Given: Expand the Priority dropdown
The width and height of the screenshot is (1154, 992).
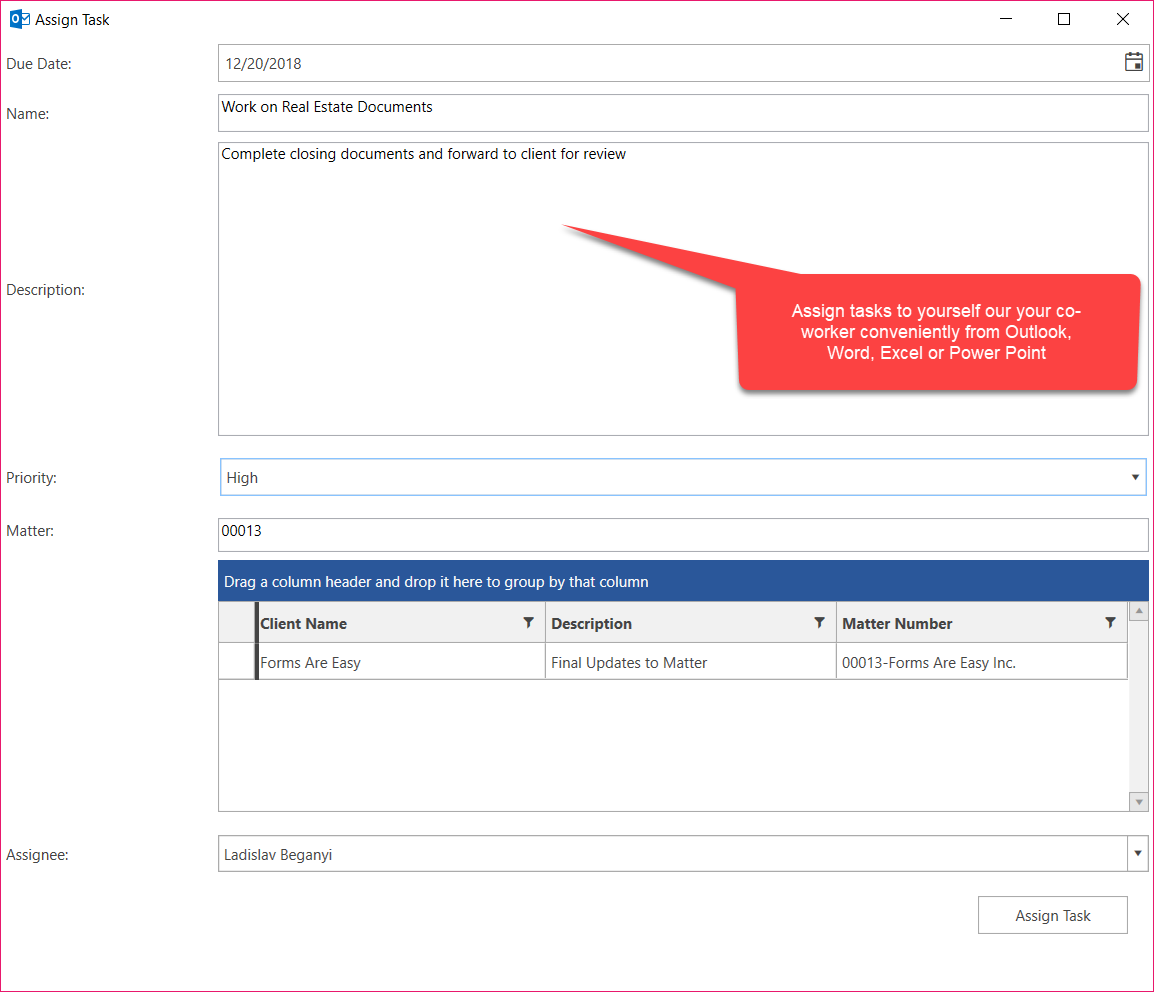Looking at the screenshot, I should point(1135,478).
